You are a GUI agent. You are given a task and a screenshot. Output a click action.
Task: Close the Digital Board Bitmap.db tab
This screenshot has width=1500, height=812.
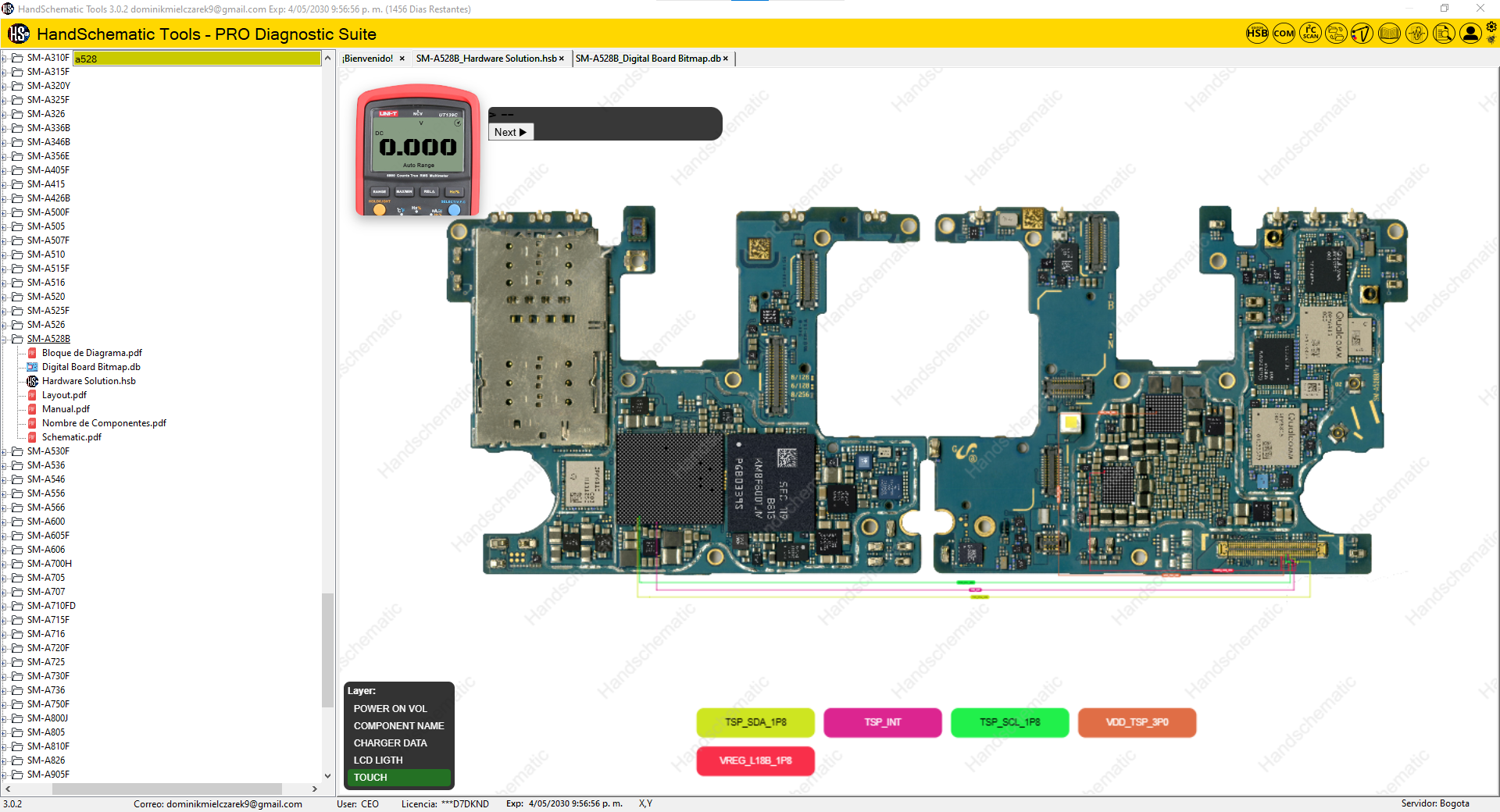click(x=725, y=59)
